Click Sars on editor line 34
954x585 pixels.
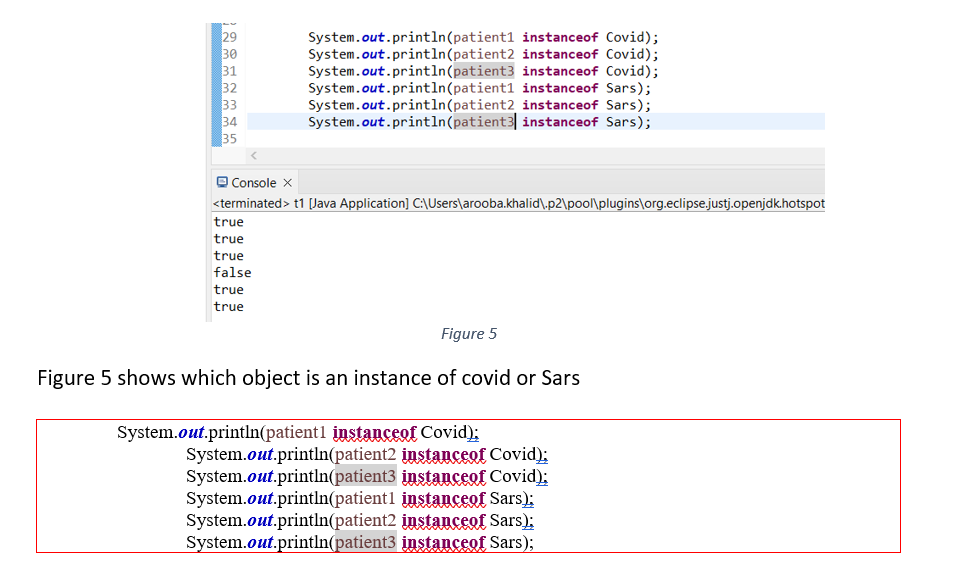click(621, 122)
